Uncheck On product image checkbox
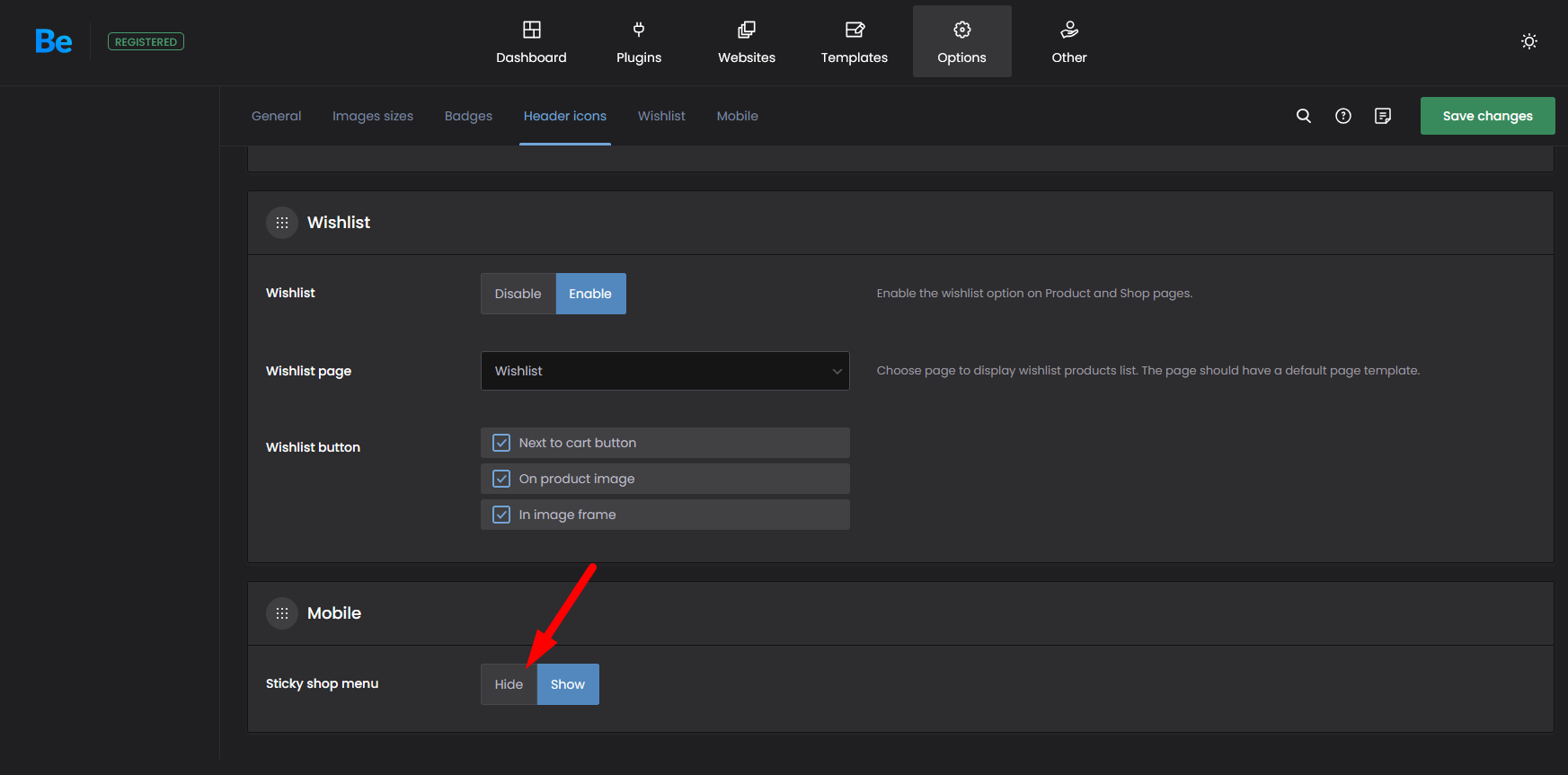Screen dimensions: 1568x775 (501, 479)
